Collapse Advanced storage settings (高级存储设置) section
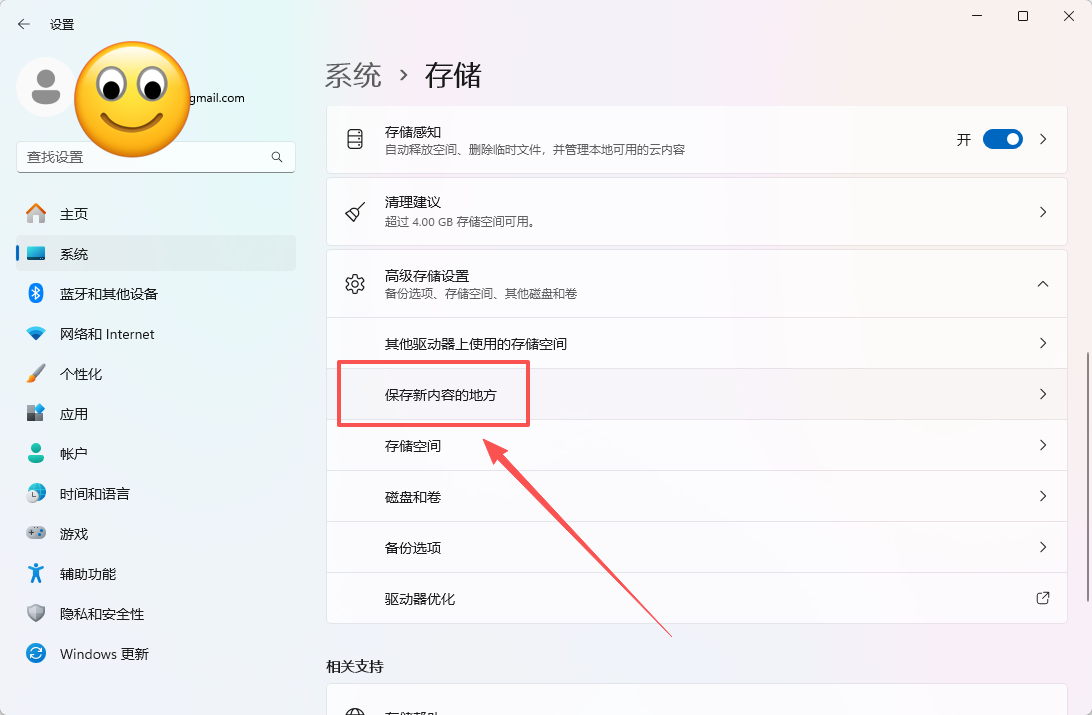Image resolution: width=1092 pixels, height=715 pixels. click(x=1043, y=284)
